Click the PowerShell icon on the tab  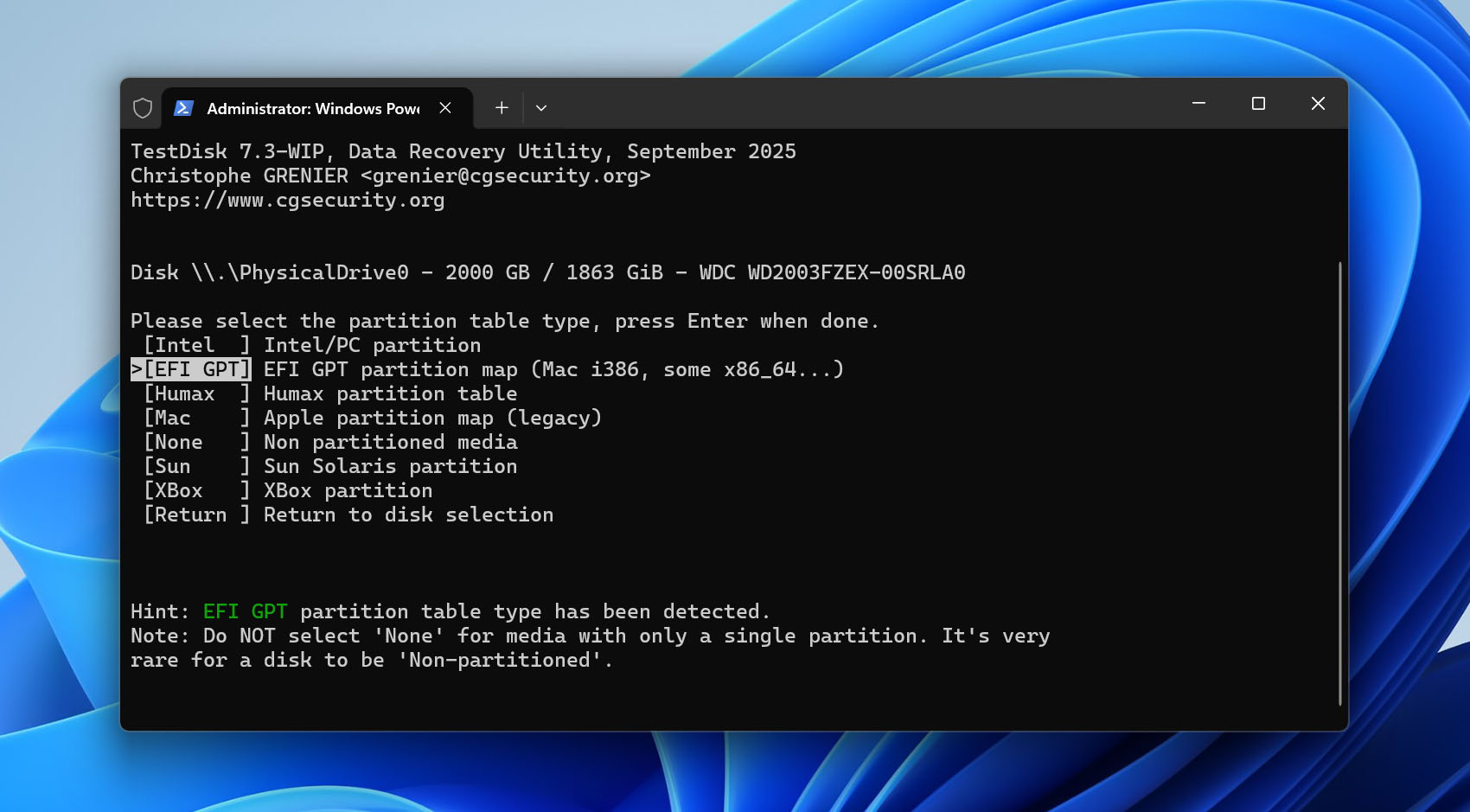point(183,108)
